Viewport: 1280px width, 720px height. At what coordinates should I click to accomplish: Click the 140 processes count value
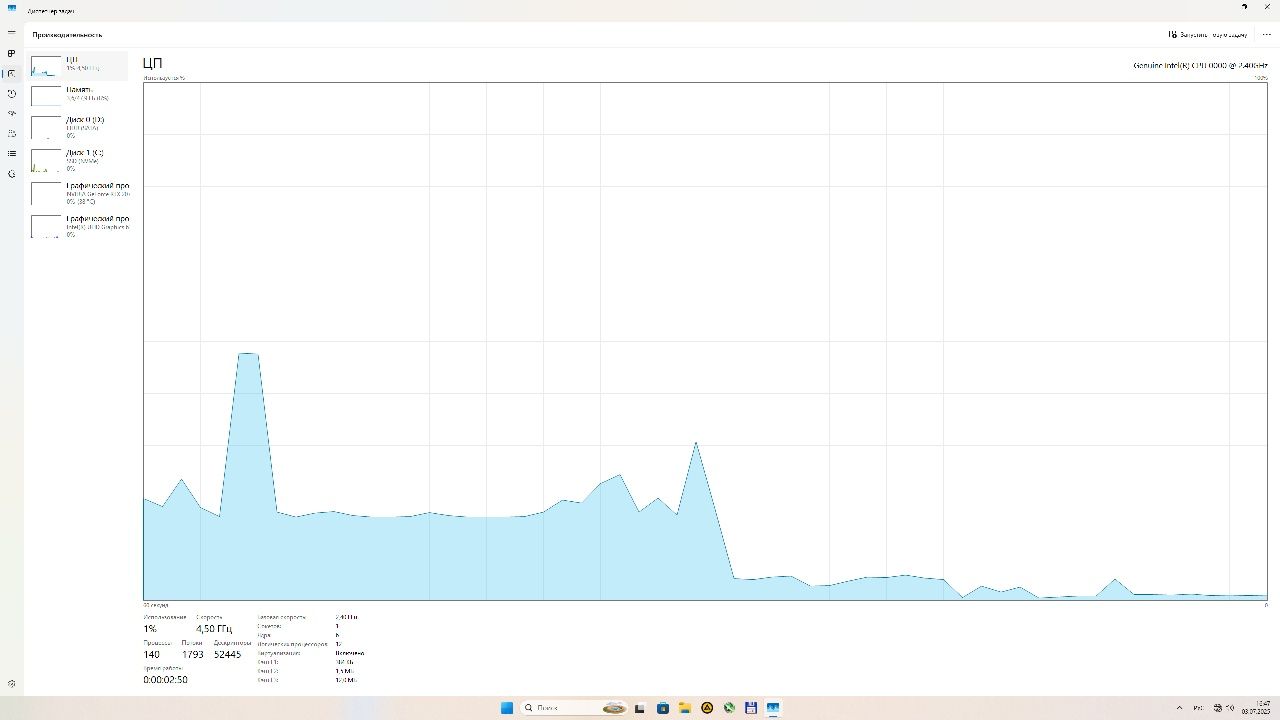(x=151, y=654)
